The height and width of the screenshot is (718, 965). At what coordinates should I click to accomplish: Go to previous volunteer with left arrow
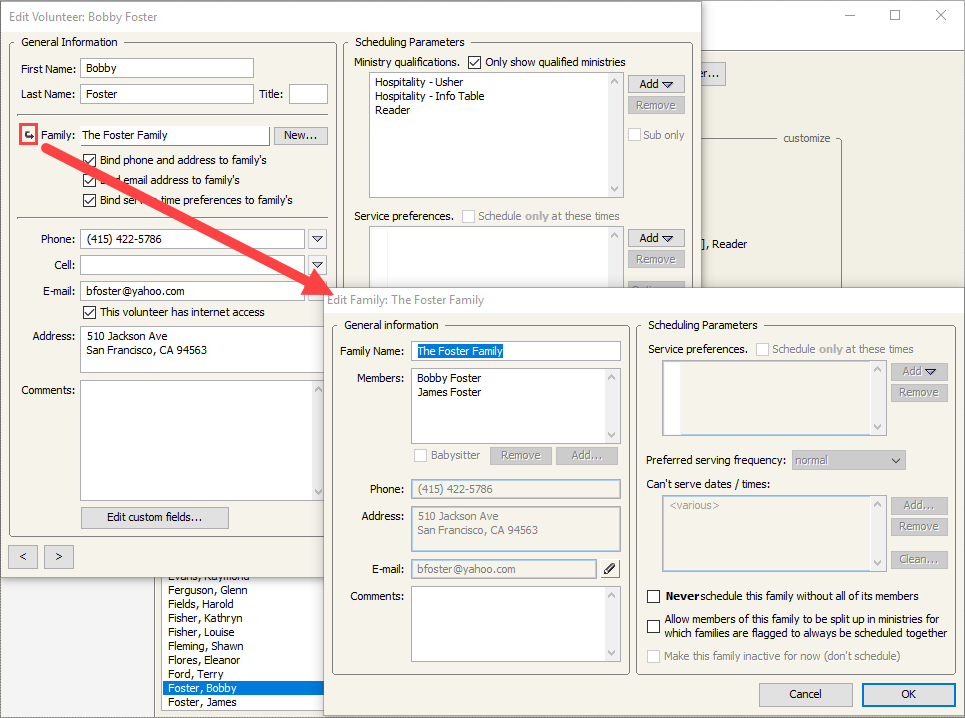(23, 555)
